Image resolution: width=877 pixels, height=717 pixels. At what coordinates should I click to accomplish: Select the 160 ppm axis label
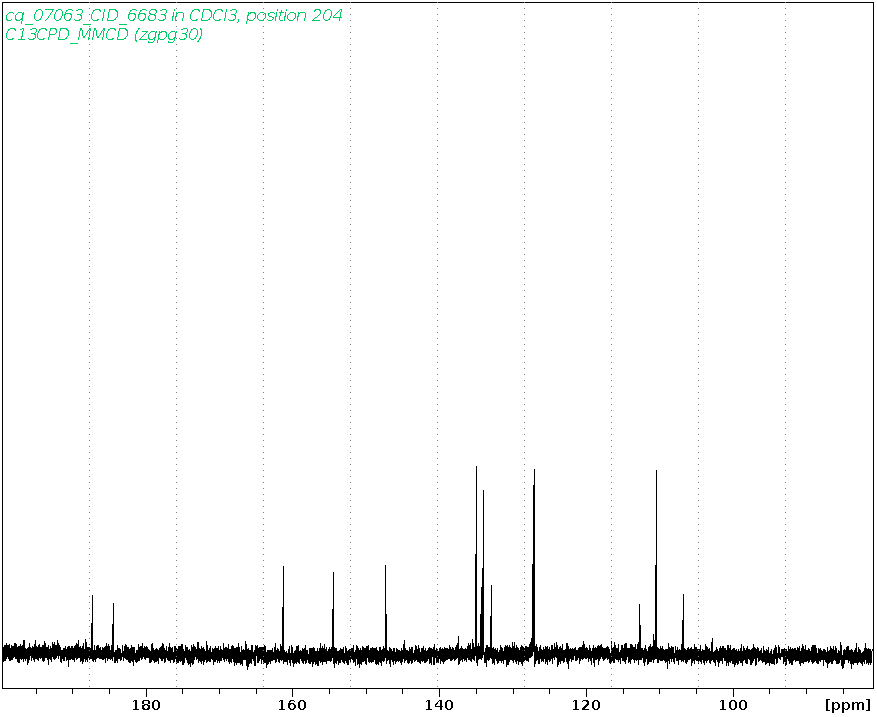click(x=293, y=705)
